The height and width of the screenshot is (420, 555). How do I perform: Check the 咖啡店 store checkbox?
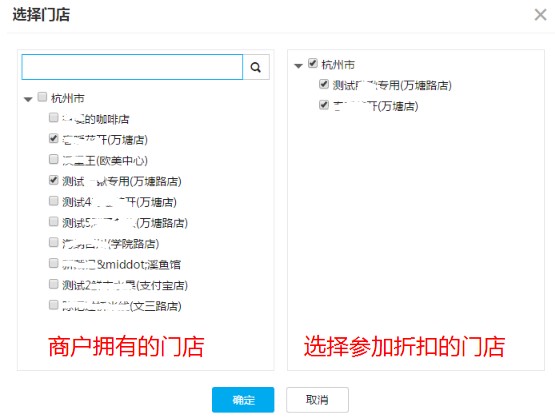(x=53, y=117)
